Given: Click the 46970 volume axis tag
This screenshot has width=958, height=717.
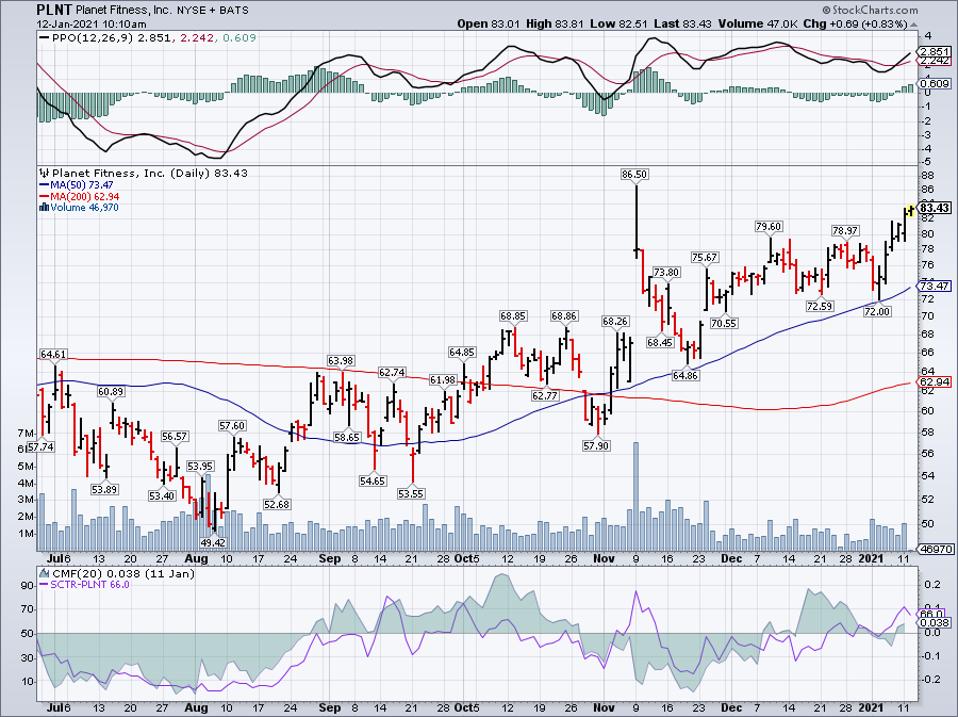Looking at the screenshot, I should [x=935, y=550].
